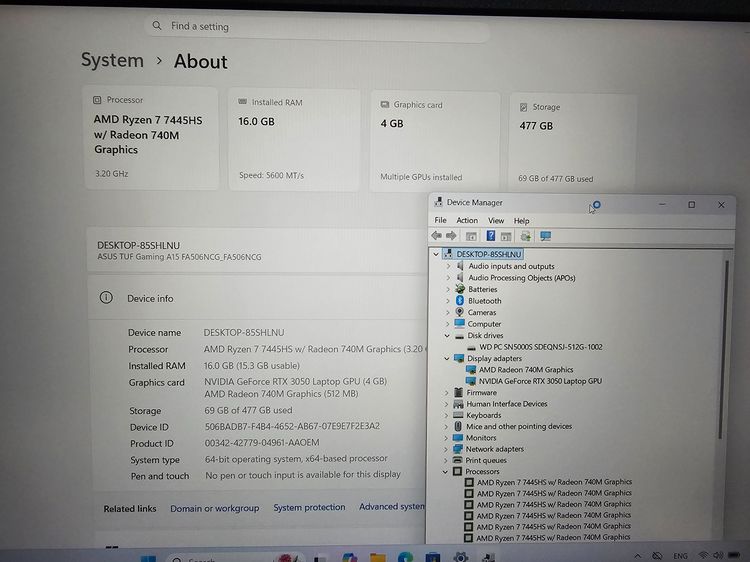The width and height of the screenshot is (750, 562).
Task: Open System protection link
Action: point(309,507)
